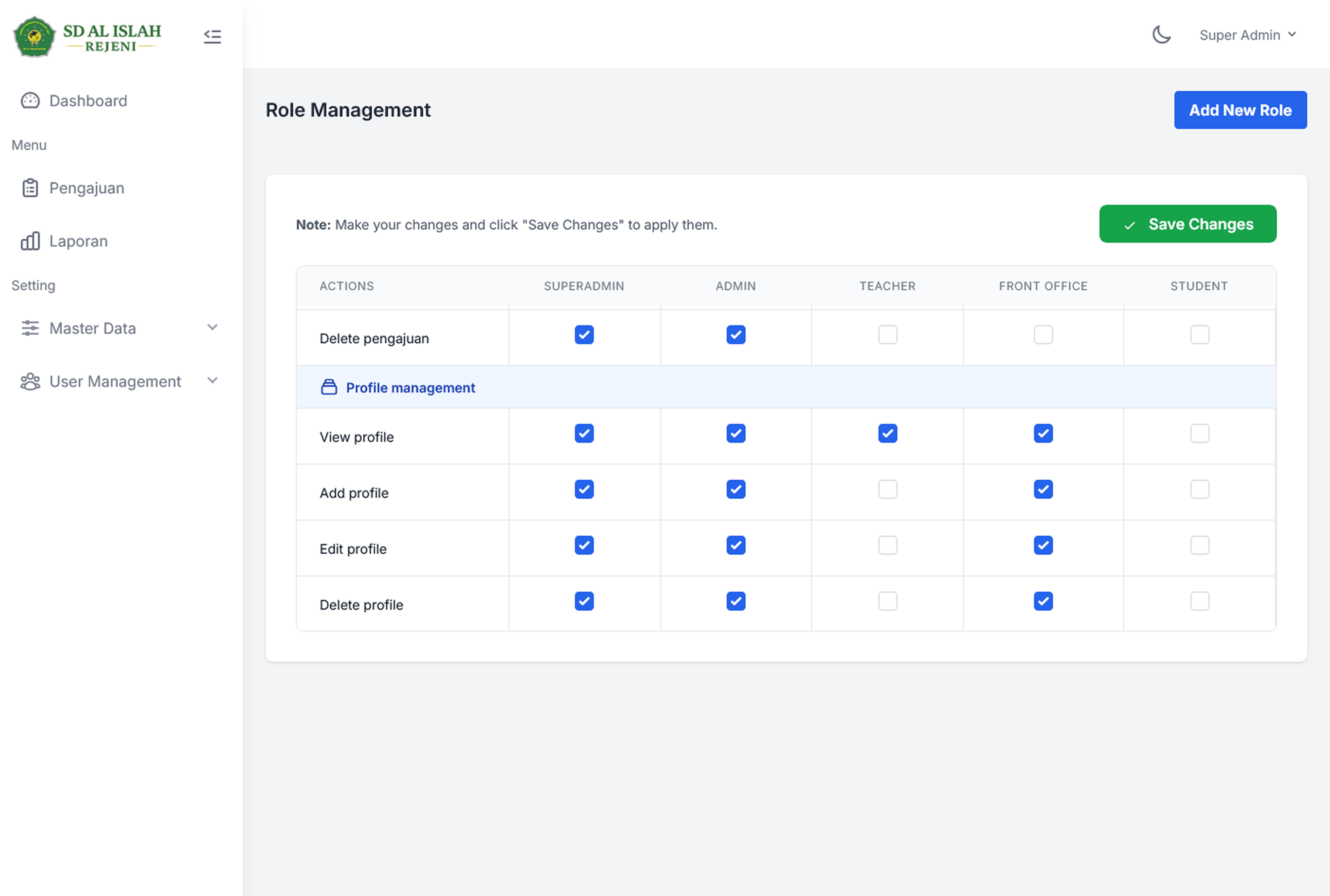Click the TEACHER column header
The width and height of the screenshot is (1330, 896).
tap(888, 286)
